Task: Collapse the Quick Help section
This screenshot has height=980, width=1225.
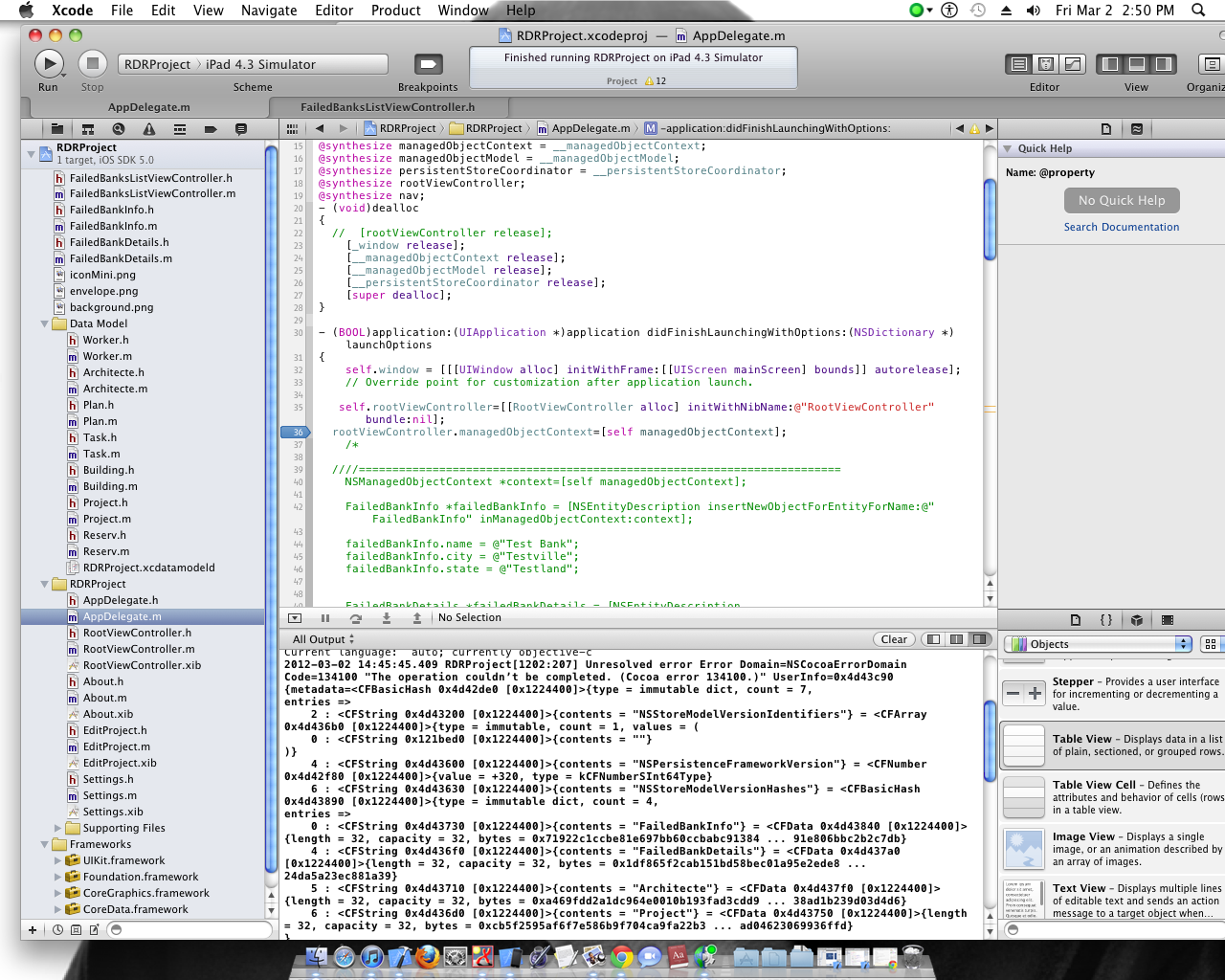Action: click(1007, 148)
